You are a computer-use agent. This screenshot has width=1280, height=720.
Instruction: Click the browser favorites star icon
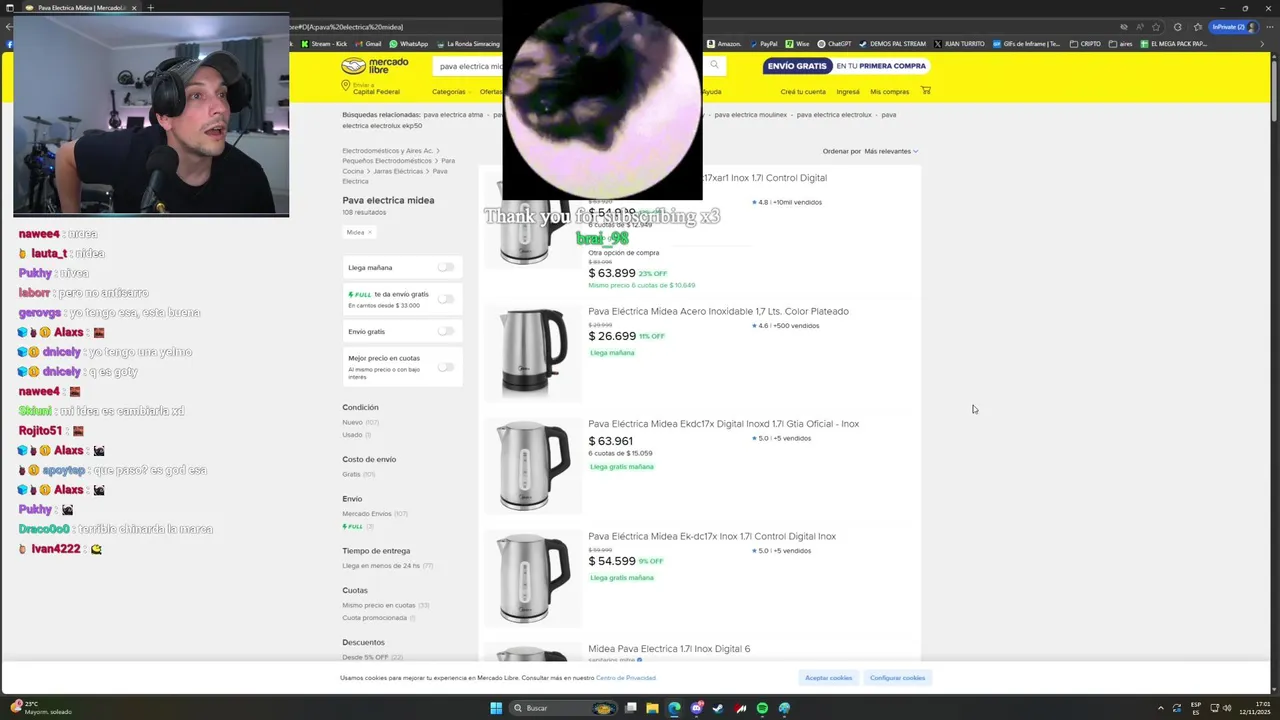pos(1156,27)
